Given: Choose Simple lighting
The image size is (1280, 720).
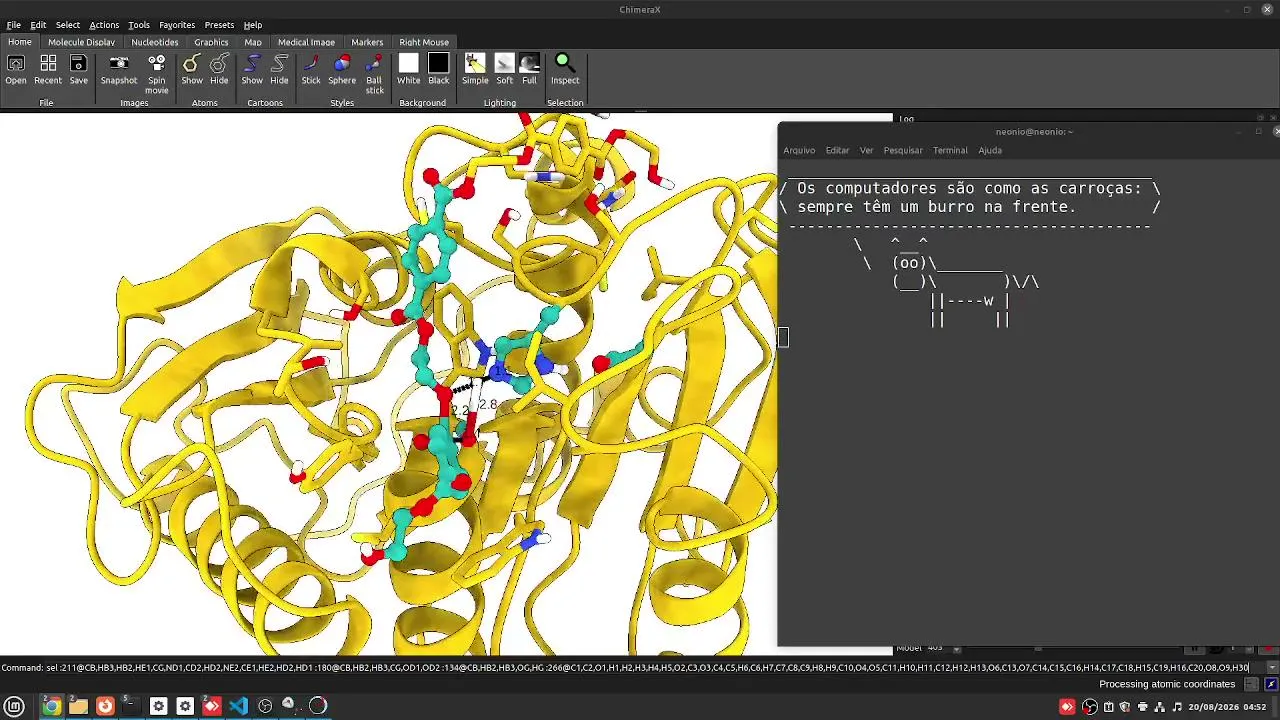Looking at the screenshot, I should pos(475,63).
